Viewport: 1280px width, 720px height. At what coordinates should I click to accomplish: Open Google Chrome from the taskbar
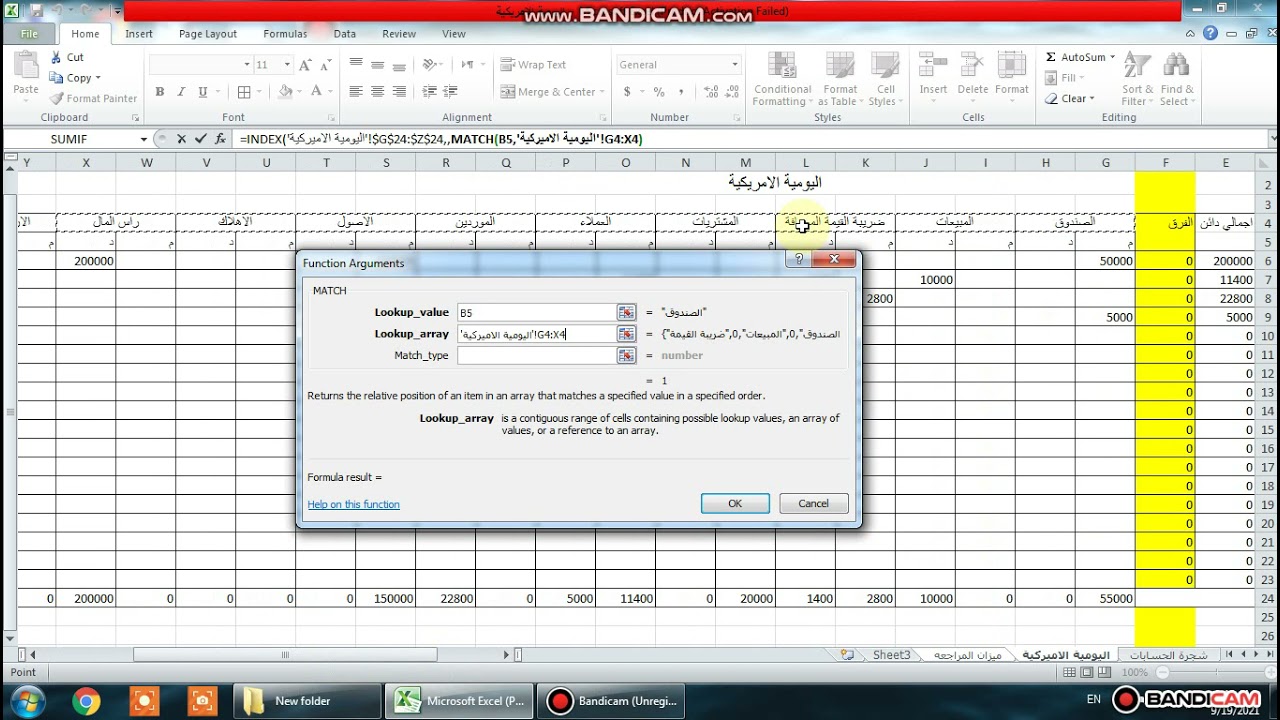click(x=86, y=701)
